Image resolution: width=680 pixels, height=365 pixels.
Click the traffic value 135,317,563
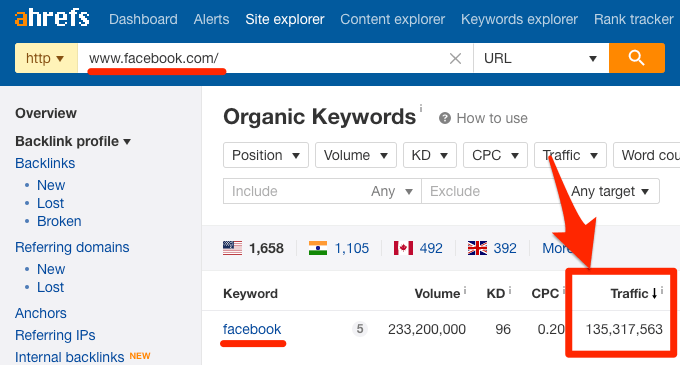[624, 329]
